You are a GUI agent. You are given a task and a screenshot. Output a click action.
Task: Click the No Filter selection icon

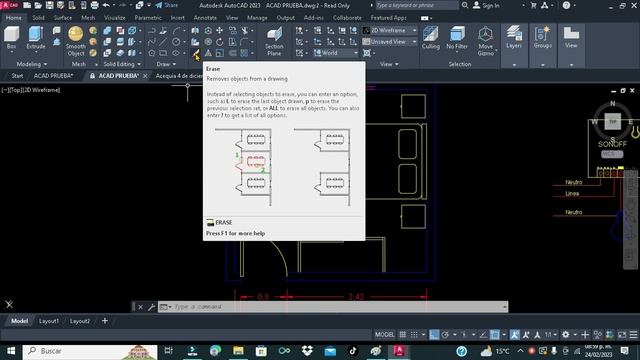pos(457,38)
